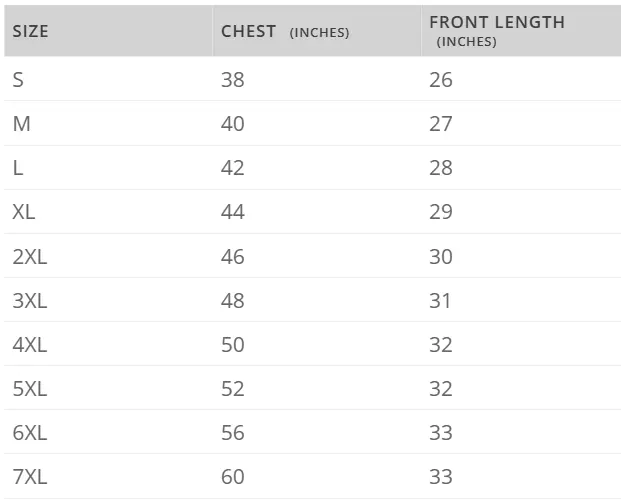621x504 pixels.
Task: Select the S size cell
Action: click(x=18, y=80)
